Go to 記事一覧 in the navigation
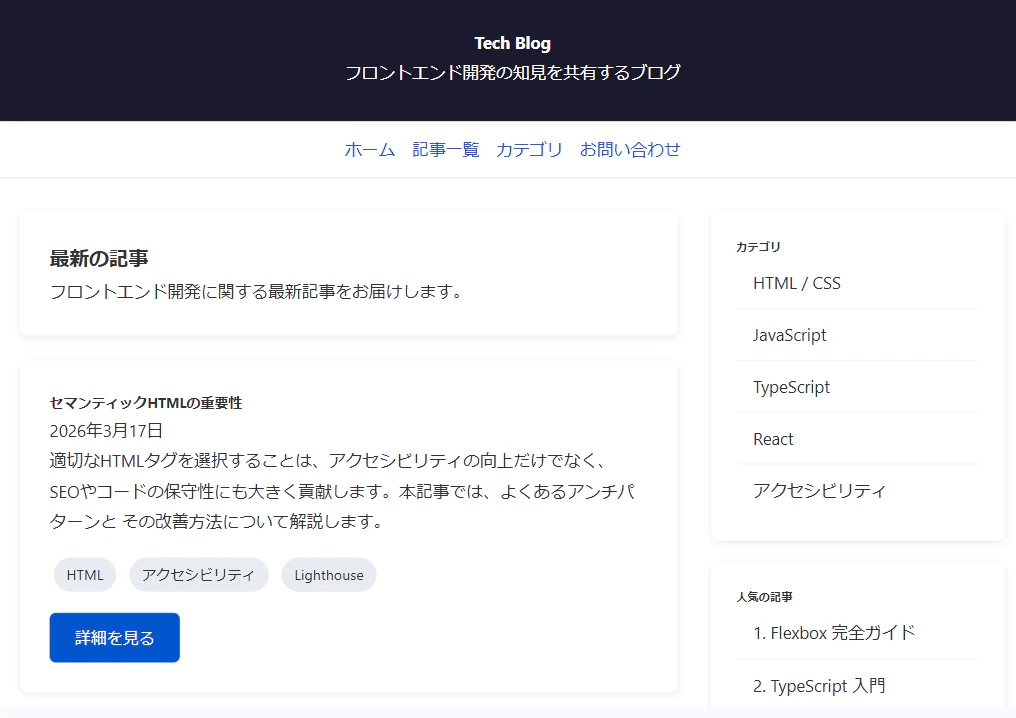The height and width of the screenshot is (718, 1016). pyautogui.click(x=446, y=150)
